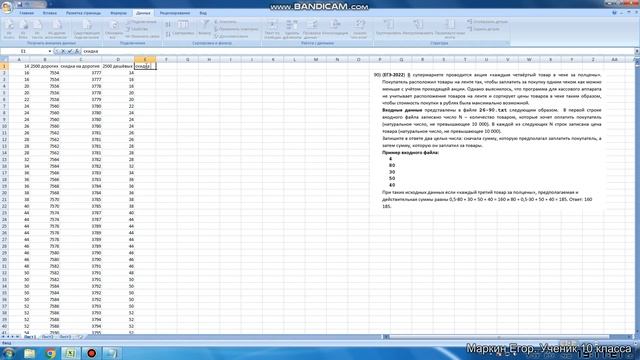This screenshot has width=640, height=360.
Task: Click Hide Detail in Outline group
Action: coord(483,29)
